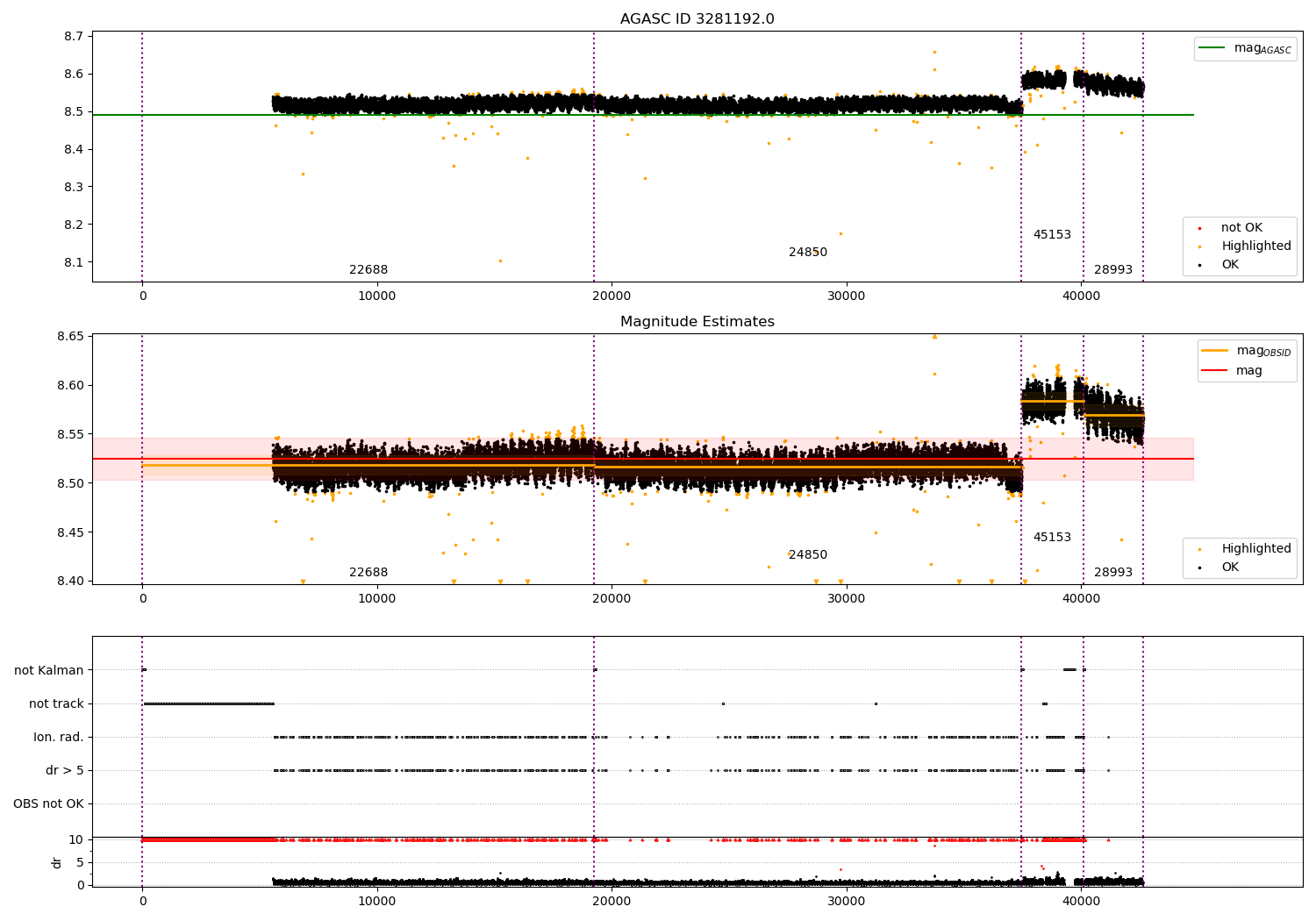Click the 'Ion. rad.' axis label

[x=59, y=737]
